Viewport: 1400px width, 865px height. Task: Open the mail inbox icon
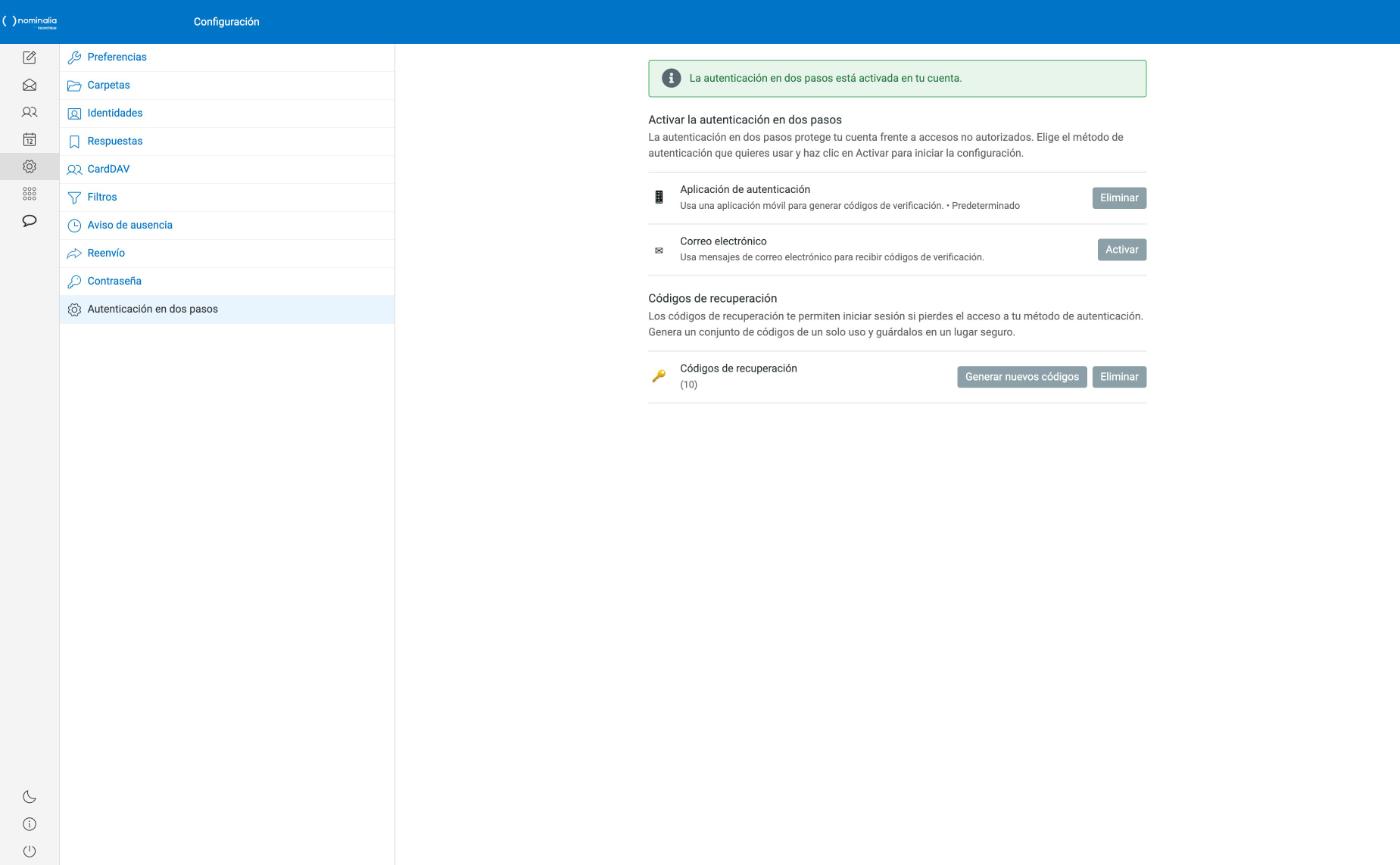(x=29, y=85)
